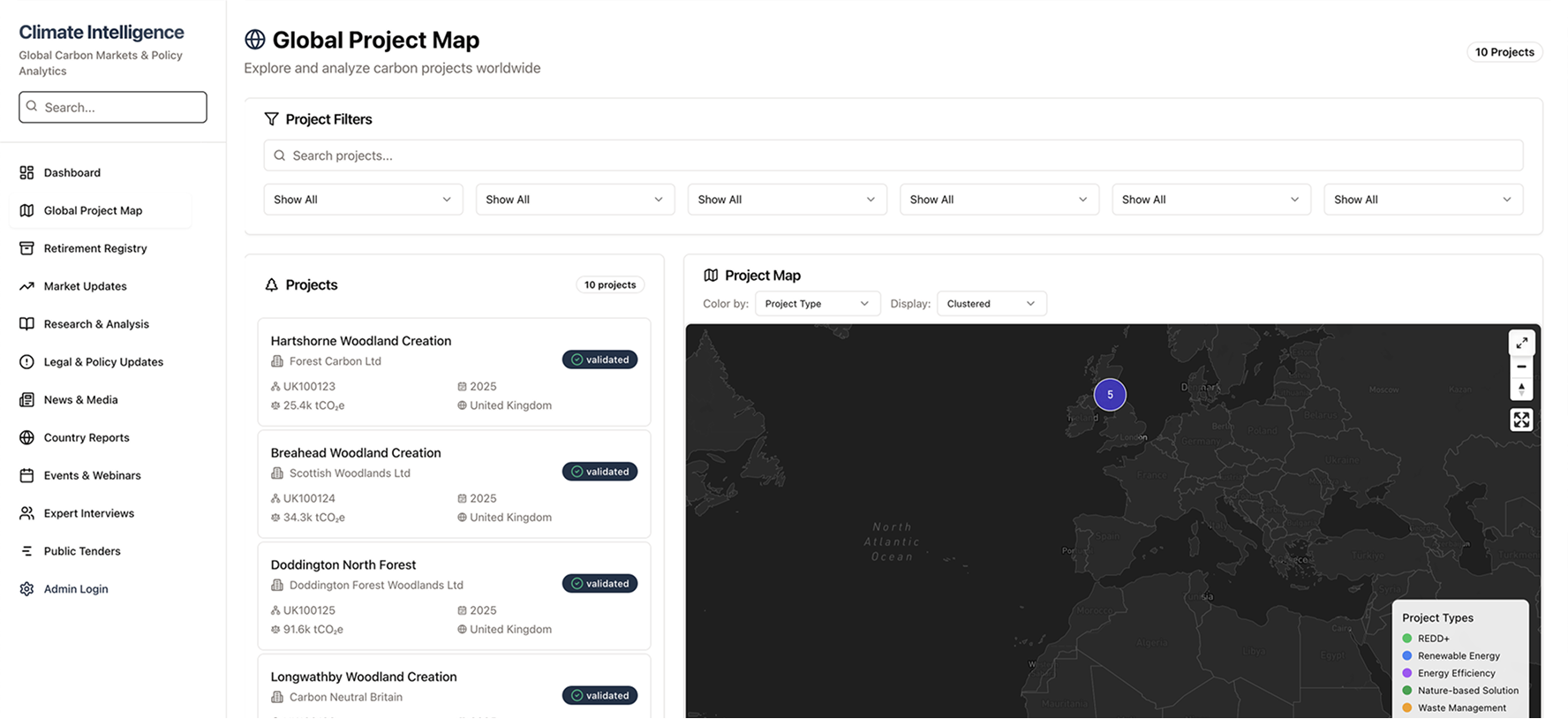Screen dimensions: 1568x719
Task: Toggle map fullscreen button
Action: pos(1521,420)
